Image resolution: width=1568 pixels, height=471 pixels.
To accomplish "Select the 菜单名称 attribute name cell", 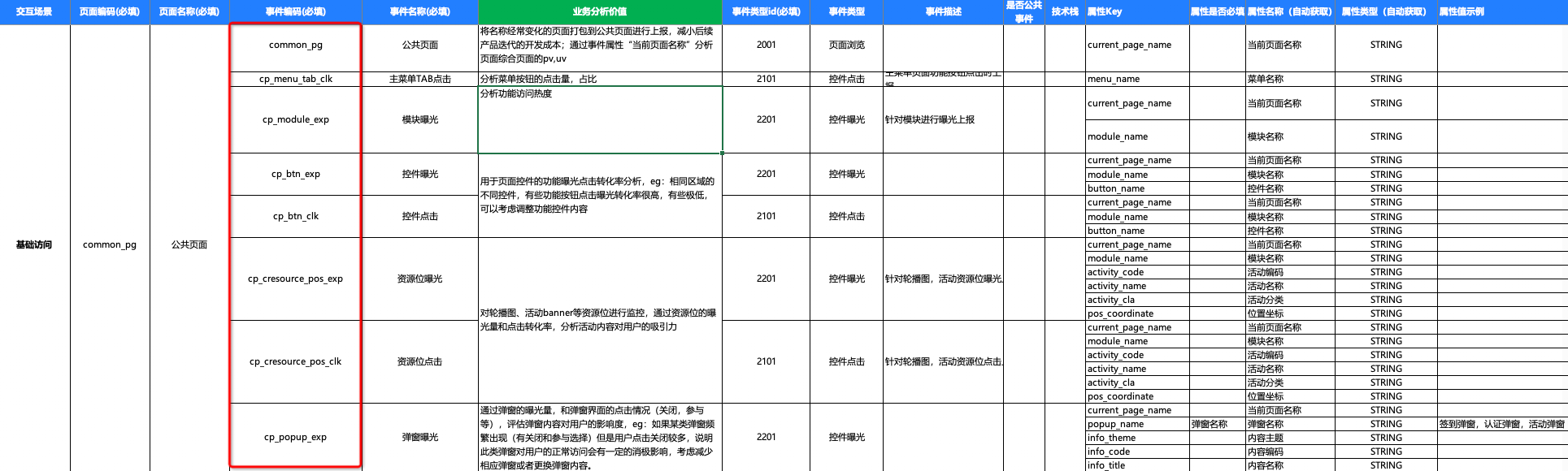I will click(x=1290, y=79).
